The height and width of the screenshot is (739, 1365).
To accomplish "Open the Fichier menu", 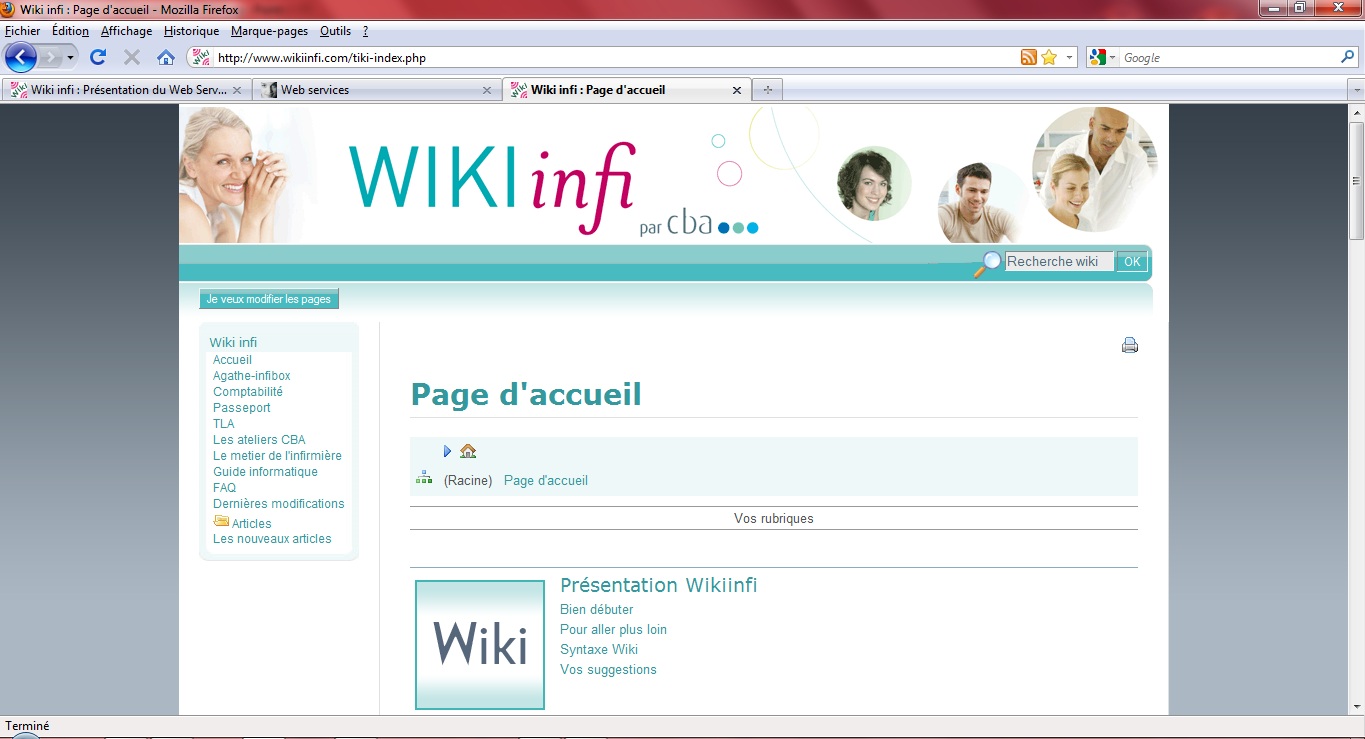I will (23, 31).
